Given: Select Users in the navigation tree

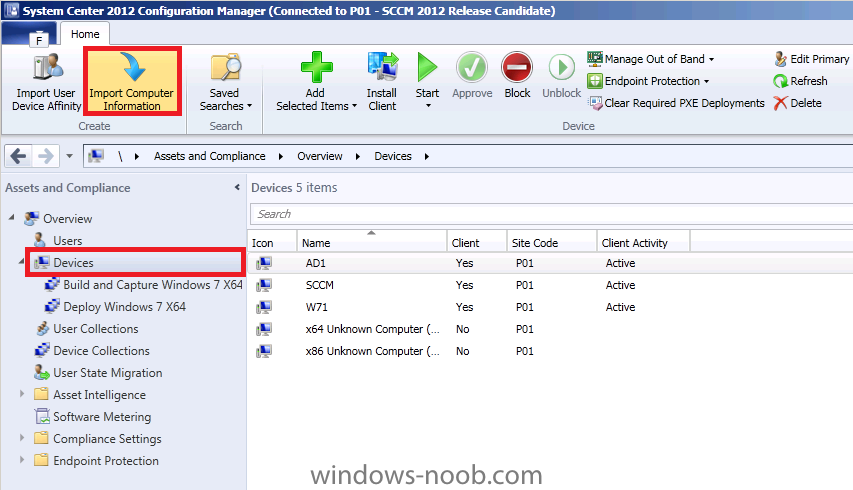Looking at the screenshot, I should (67, 240).
